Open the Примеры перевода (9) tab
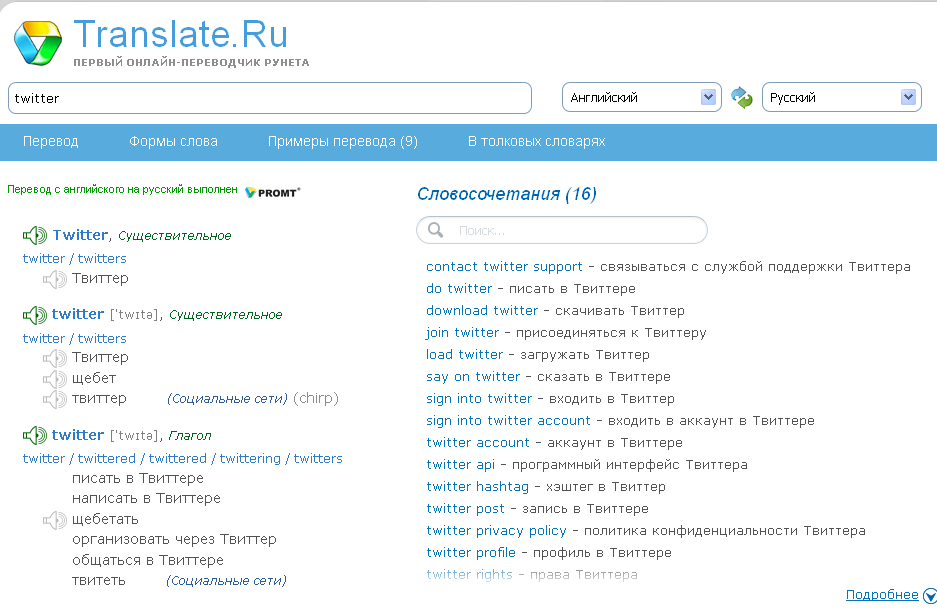937x615 pixels. coord(342,142)
